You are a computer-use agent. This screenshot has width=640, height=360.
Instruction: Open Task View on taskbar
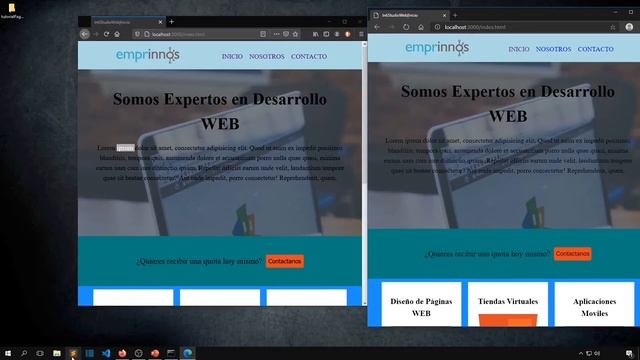pyautogui.click(x=40, y=353)
